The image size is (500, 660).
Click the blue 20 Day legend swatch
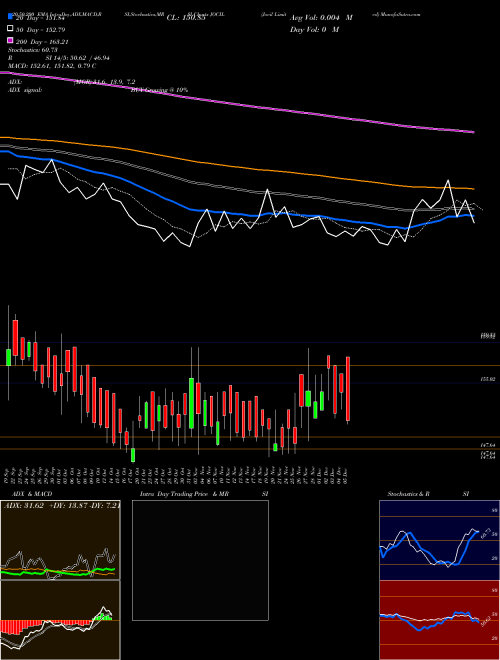pos(10,17)
